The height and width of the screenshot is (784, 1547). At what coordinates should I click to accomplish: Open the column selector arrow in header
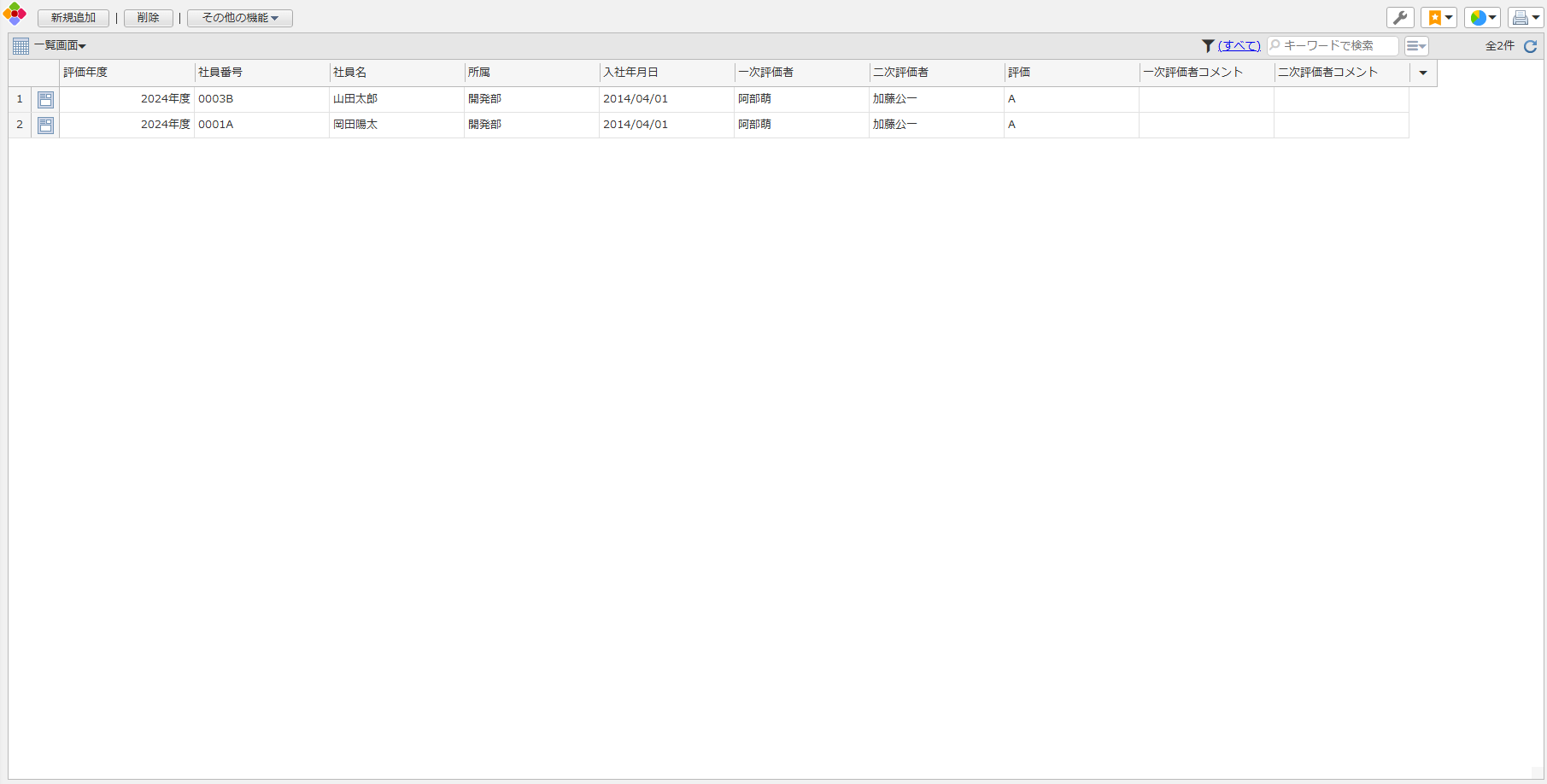tap(1423, 73)
